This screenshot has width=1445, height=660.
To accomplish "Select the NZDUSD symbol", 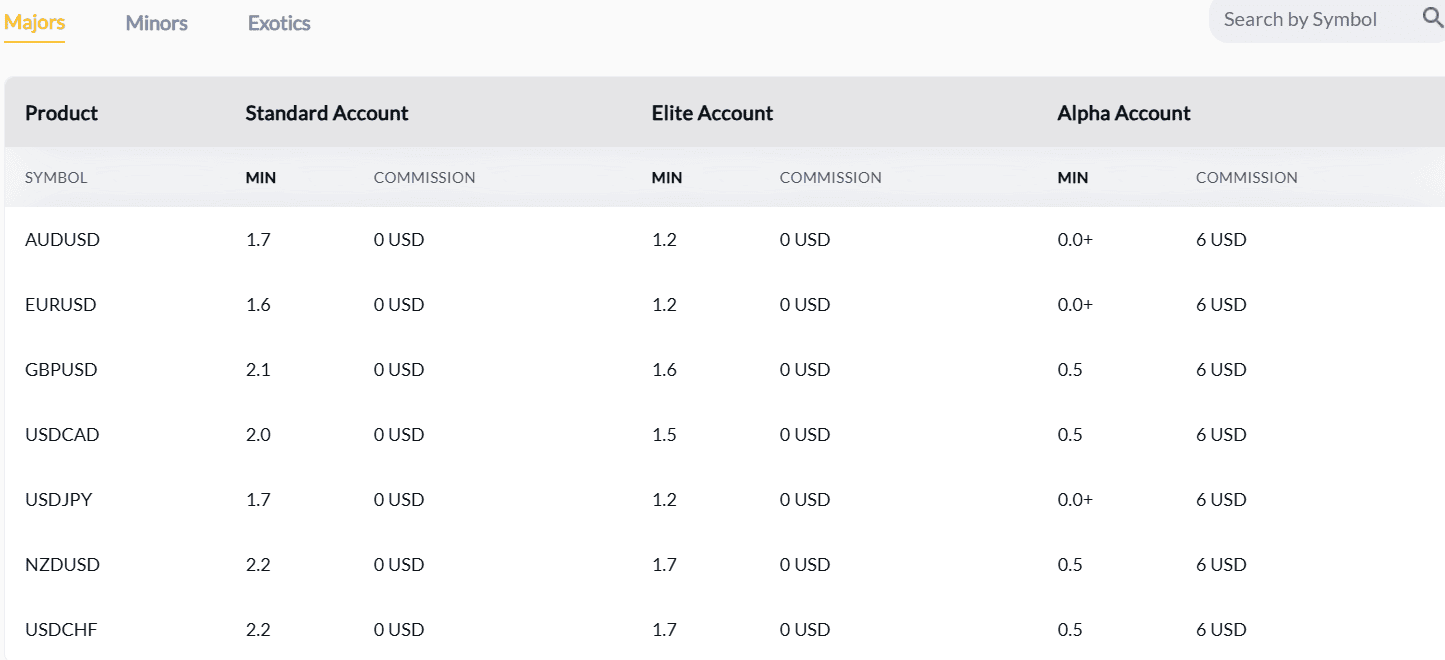I will click(x=62, y=565).
